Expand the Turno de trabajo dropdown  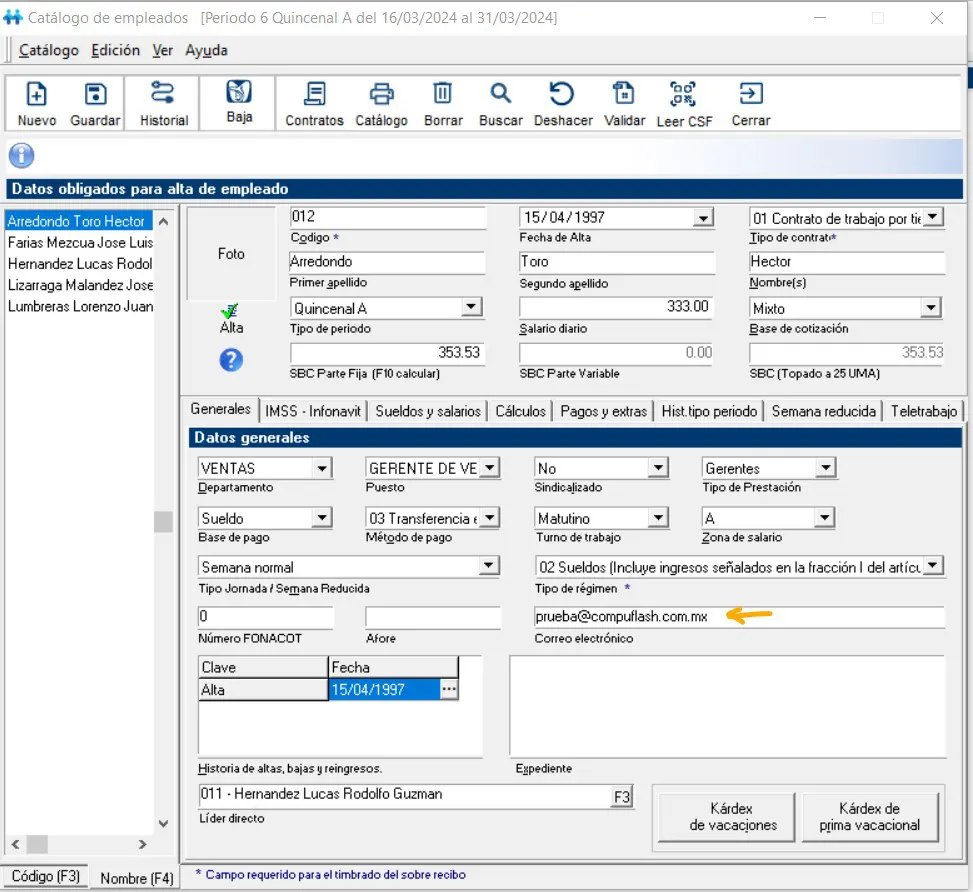coord(657,518)
